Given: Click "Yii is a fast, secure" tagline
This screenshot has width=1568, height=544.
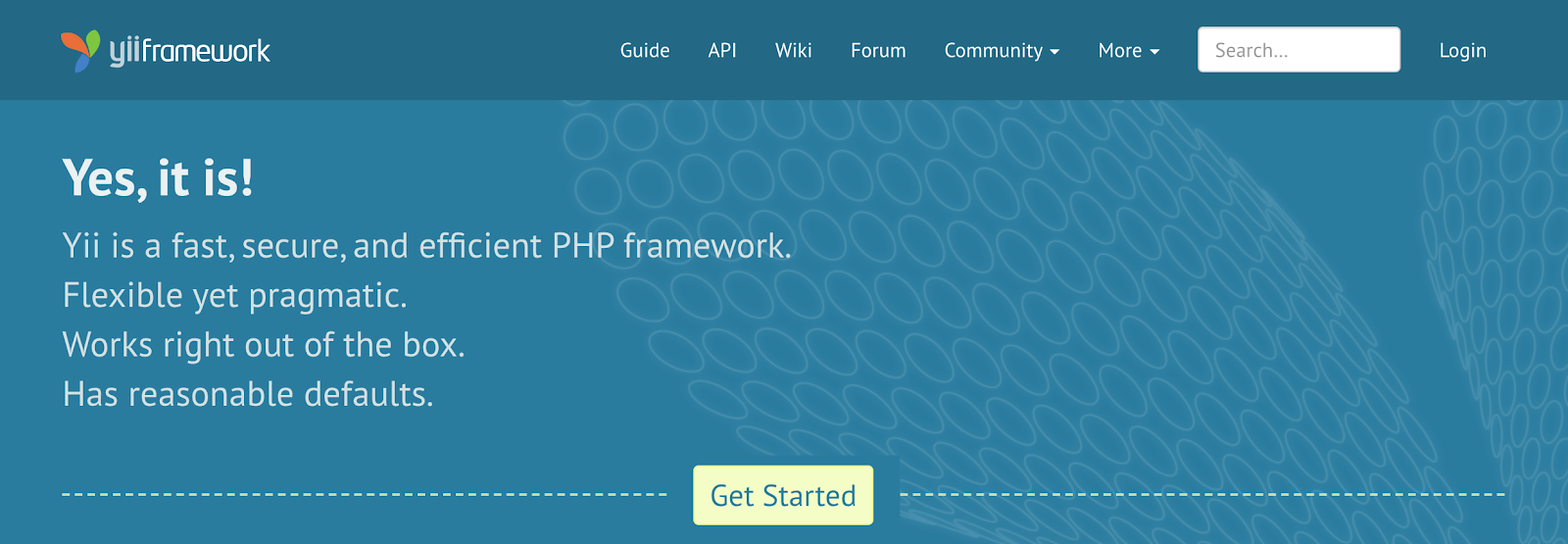Looking at the screenshot, I should point(426,246).
